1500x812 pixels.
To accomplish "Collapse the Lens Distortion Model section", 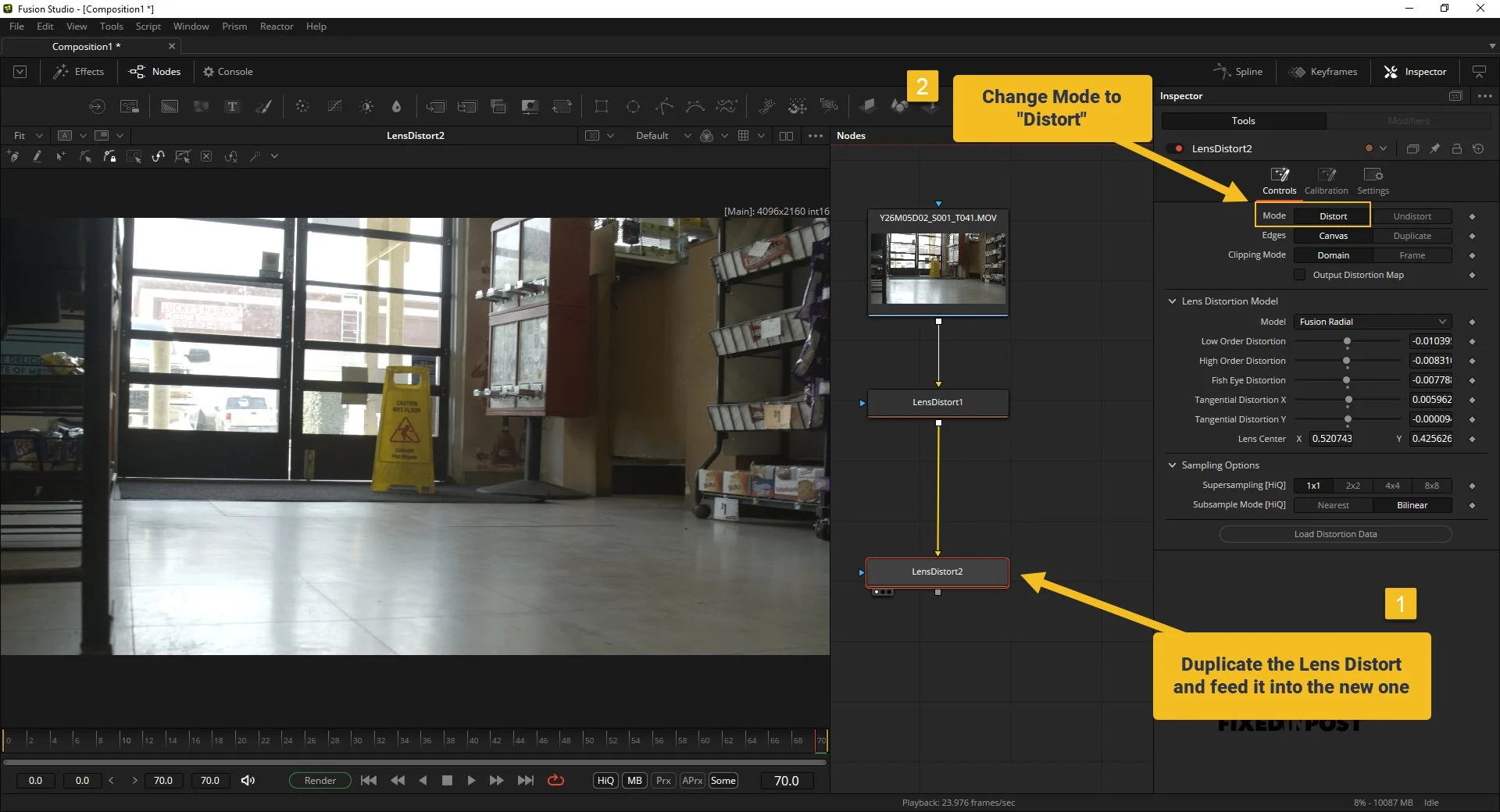I will pos(1172,301).
